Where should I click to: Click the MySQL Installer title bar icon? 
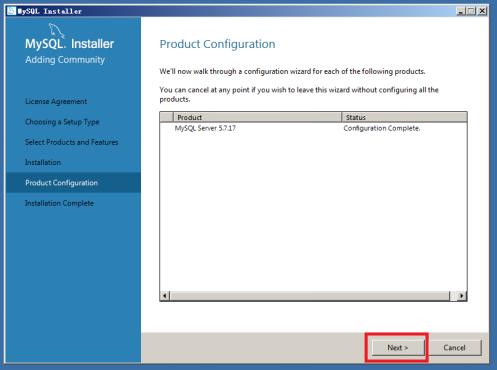click(x=11, y=11)
